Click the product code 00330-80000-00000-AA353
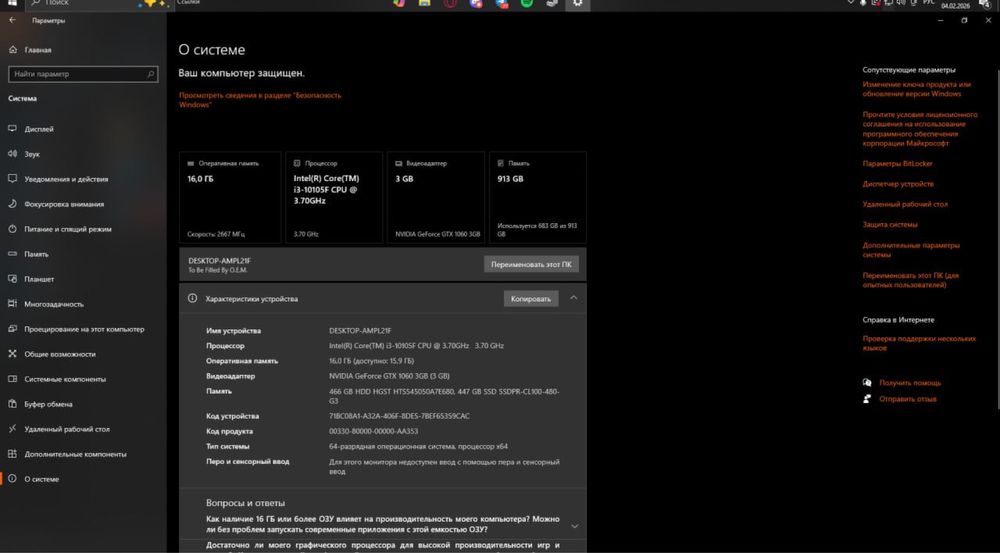Viewport: 1000px width, 553px height. [x=374, y=431]
